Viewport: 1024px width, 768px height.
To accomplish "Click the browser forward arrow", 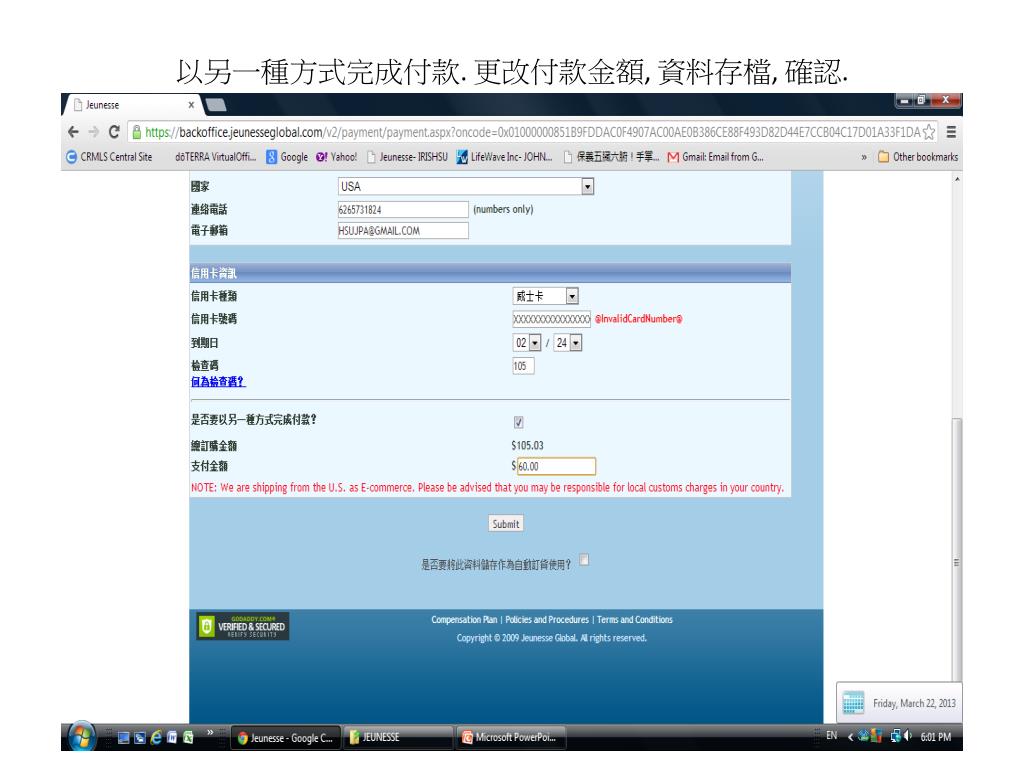I will click(x=93, y=132).
